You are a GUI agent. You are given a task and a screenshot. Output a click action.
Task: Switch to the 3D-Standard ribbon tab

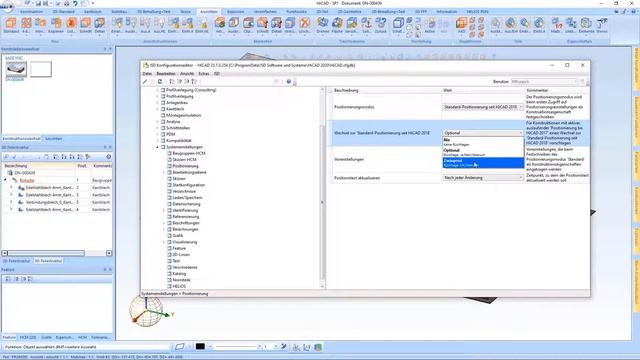(x=64, y=12)
